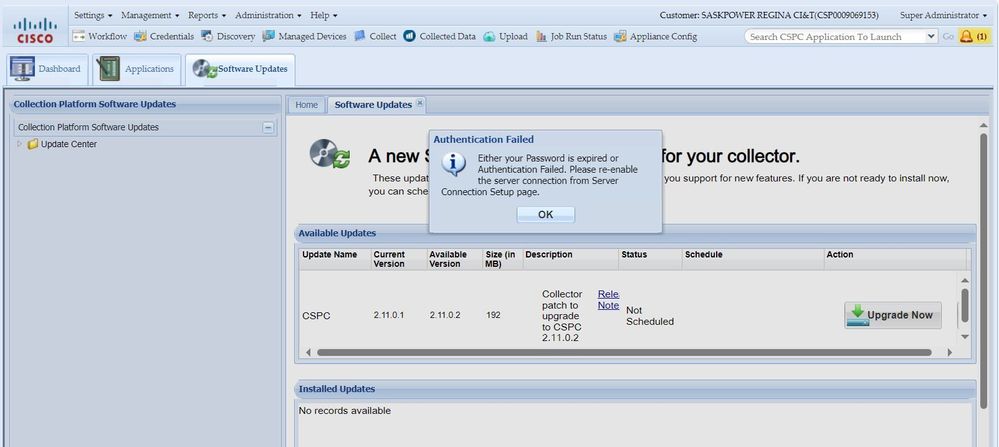
Task: Click the CSPC update name cell
Action: (x=316, y=315)
